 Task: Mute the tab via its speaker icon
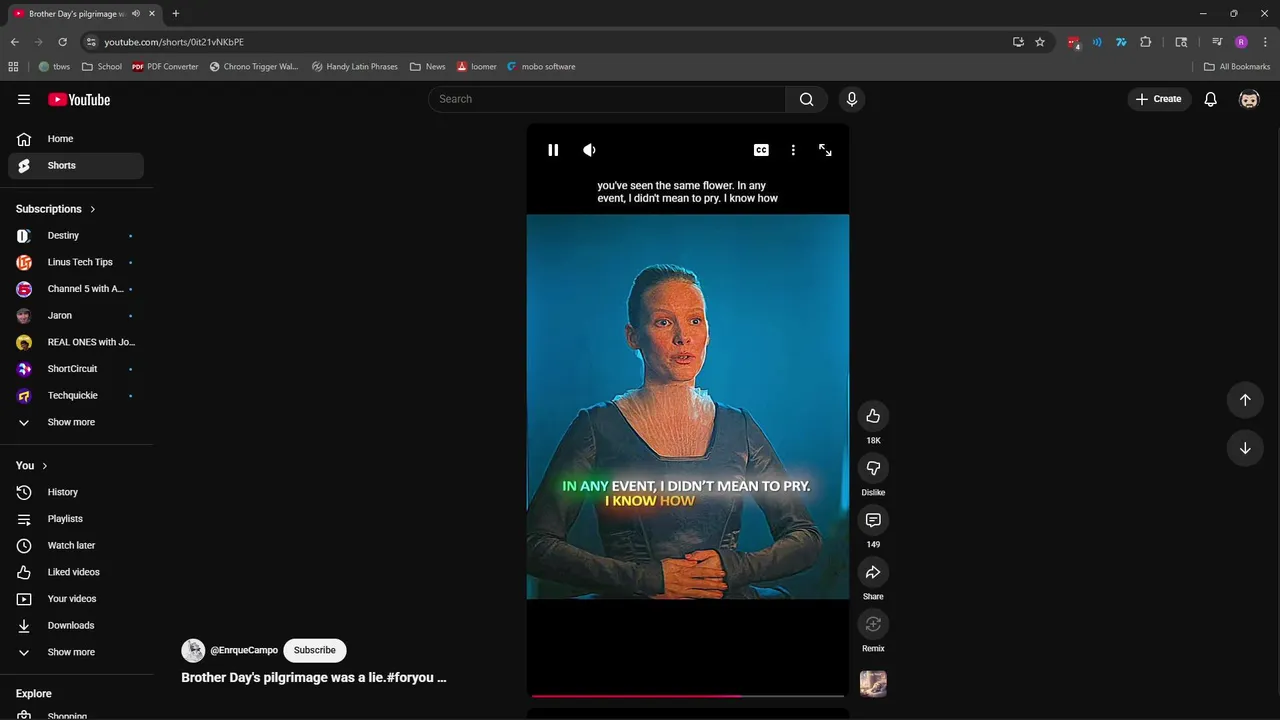[x=136, y=14]
